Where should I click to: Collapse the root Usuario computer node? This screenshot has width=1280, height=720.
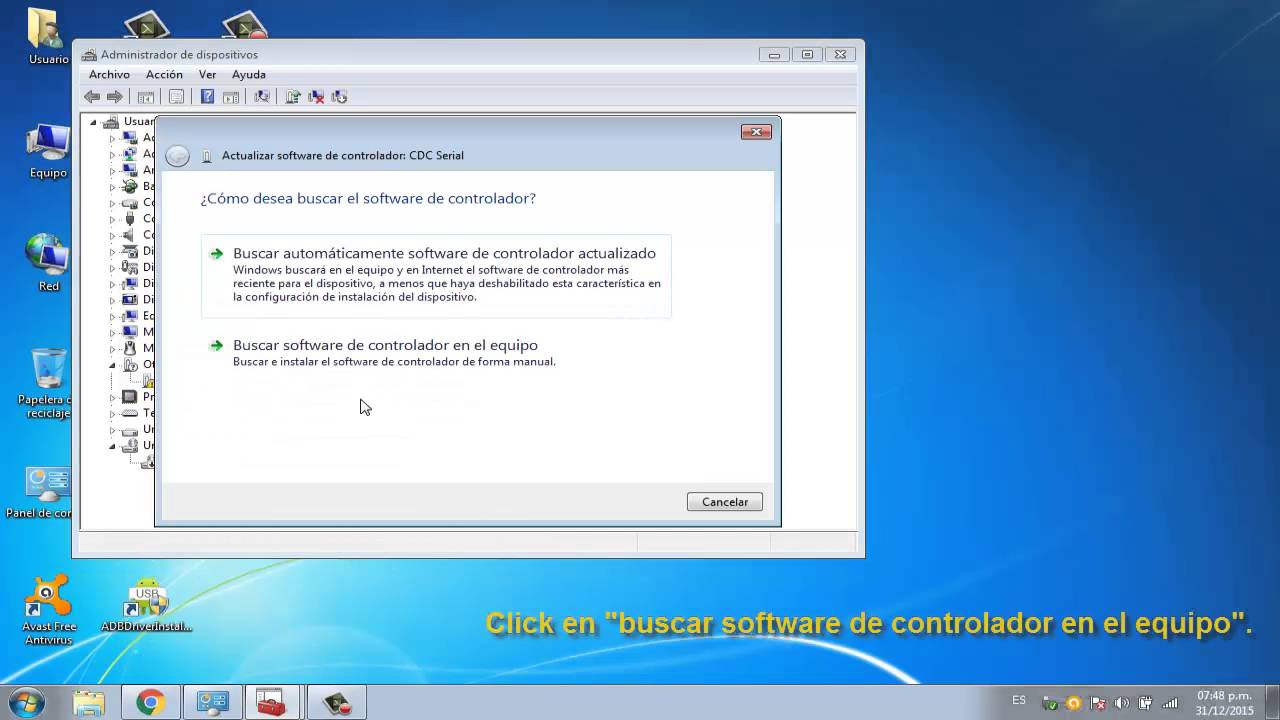[94, 122]
